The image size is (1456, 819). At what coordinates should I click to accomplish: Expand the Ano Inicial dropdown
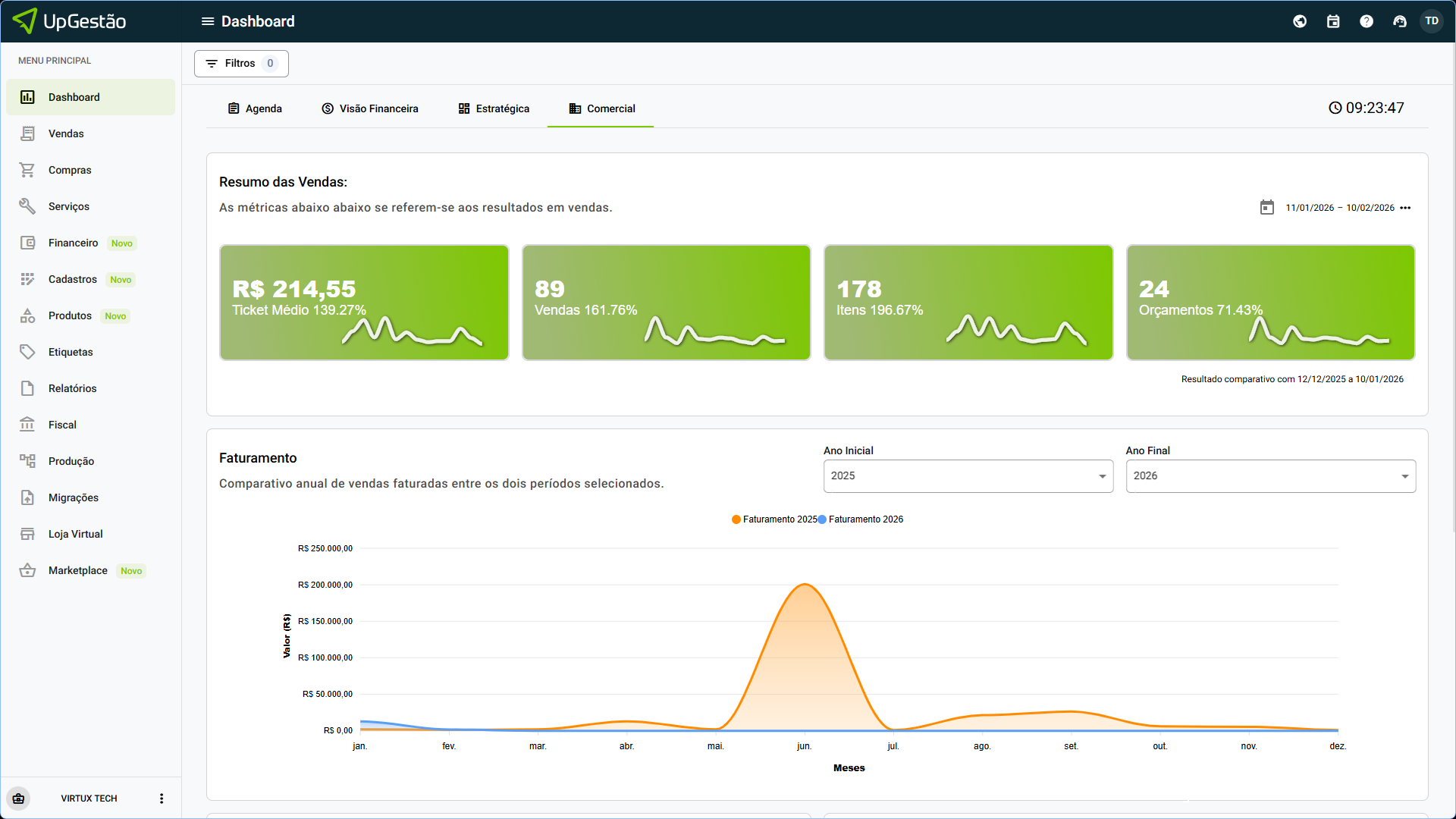pos(968,476)
